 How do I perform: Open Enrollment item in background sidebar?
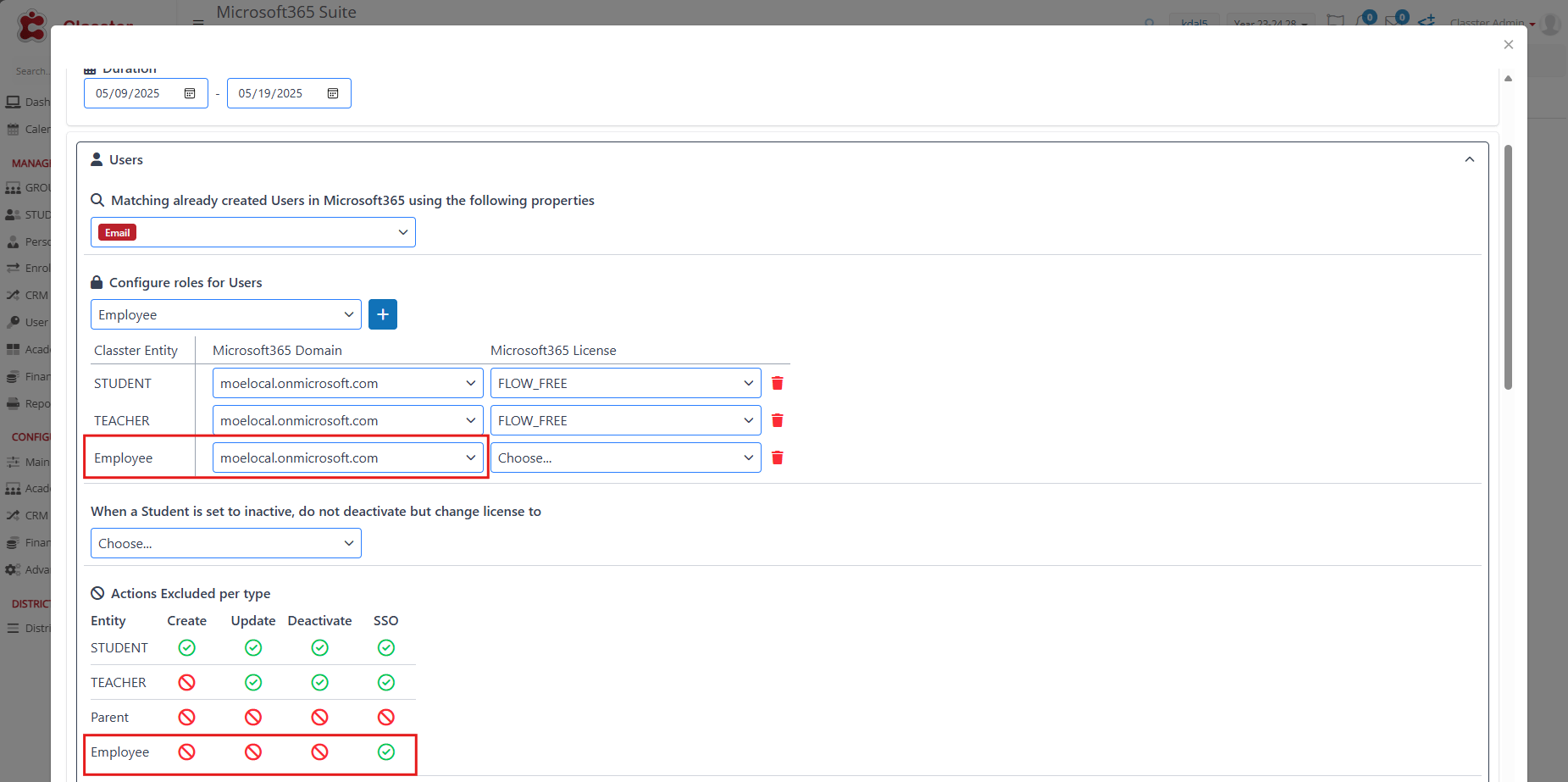point(28,268)
